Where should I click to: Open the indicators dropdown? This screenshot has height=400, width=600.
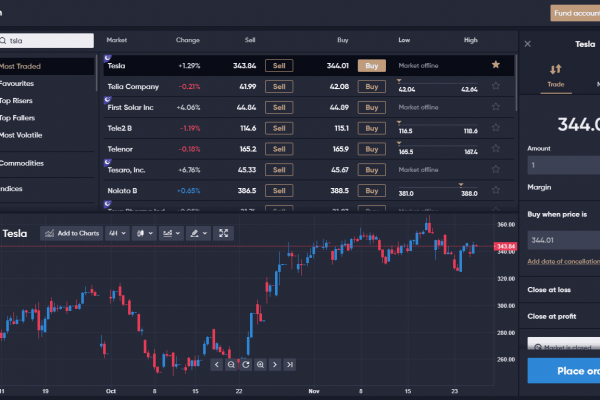click(x=171, y=233)
